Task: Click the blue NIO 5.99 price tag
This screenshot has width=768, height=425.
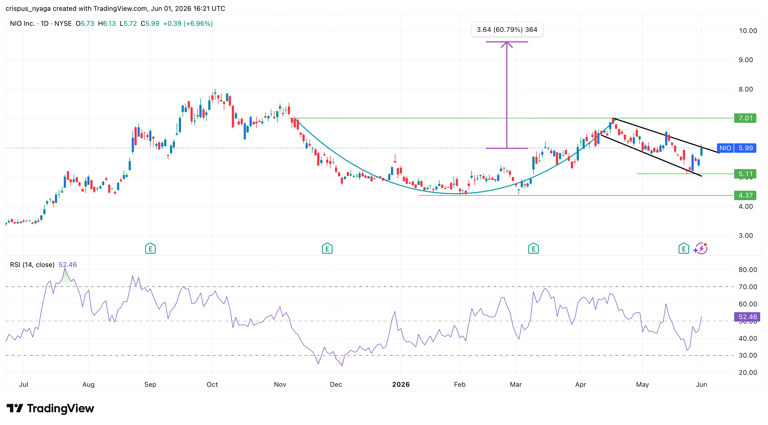Action: pos(737,148)
